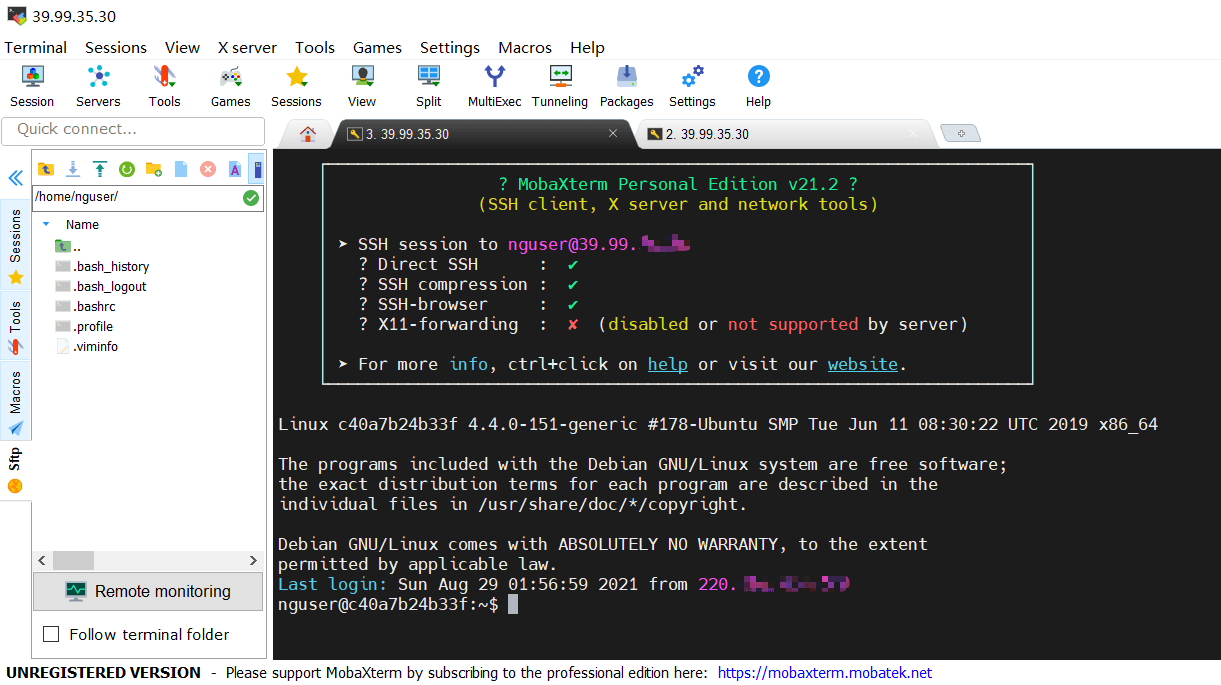The height and width of the screenshot is (685, 1221).
Task: Open the Servers toolbar button
Action: (98, 86)
